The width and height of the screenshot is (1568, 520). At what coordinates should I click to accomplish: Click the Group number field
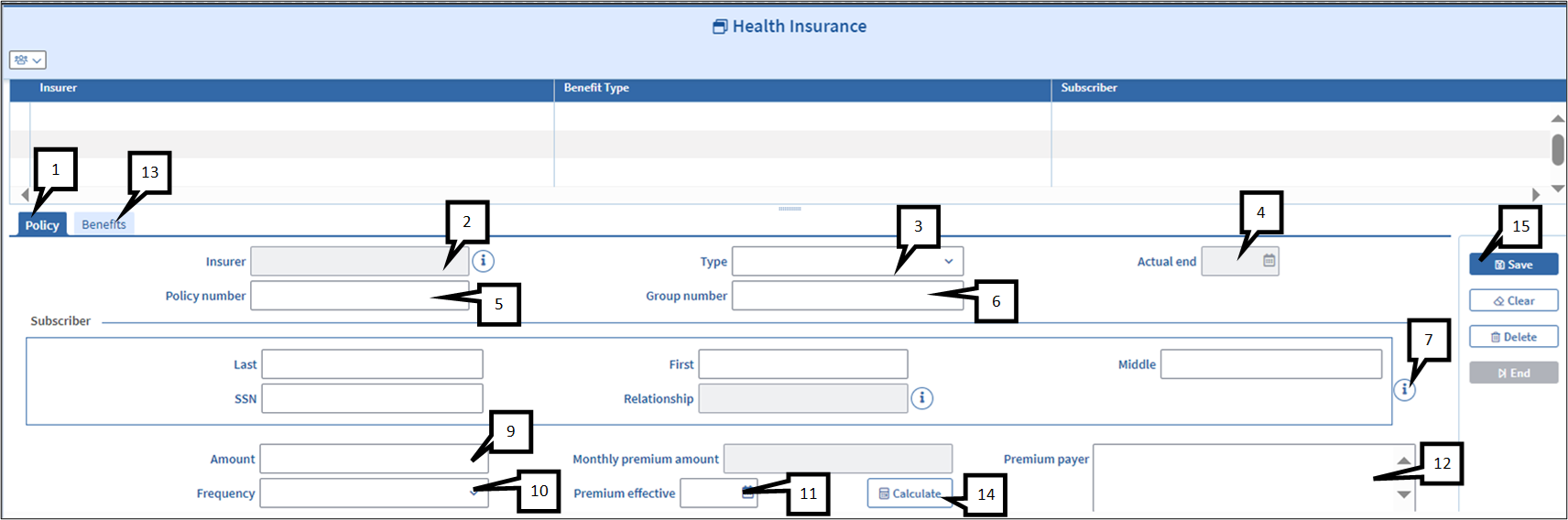pyautogui.click(x=847, y=296)
